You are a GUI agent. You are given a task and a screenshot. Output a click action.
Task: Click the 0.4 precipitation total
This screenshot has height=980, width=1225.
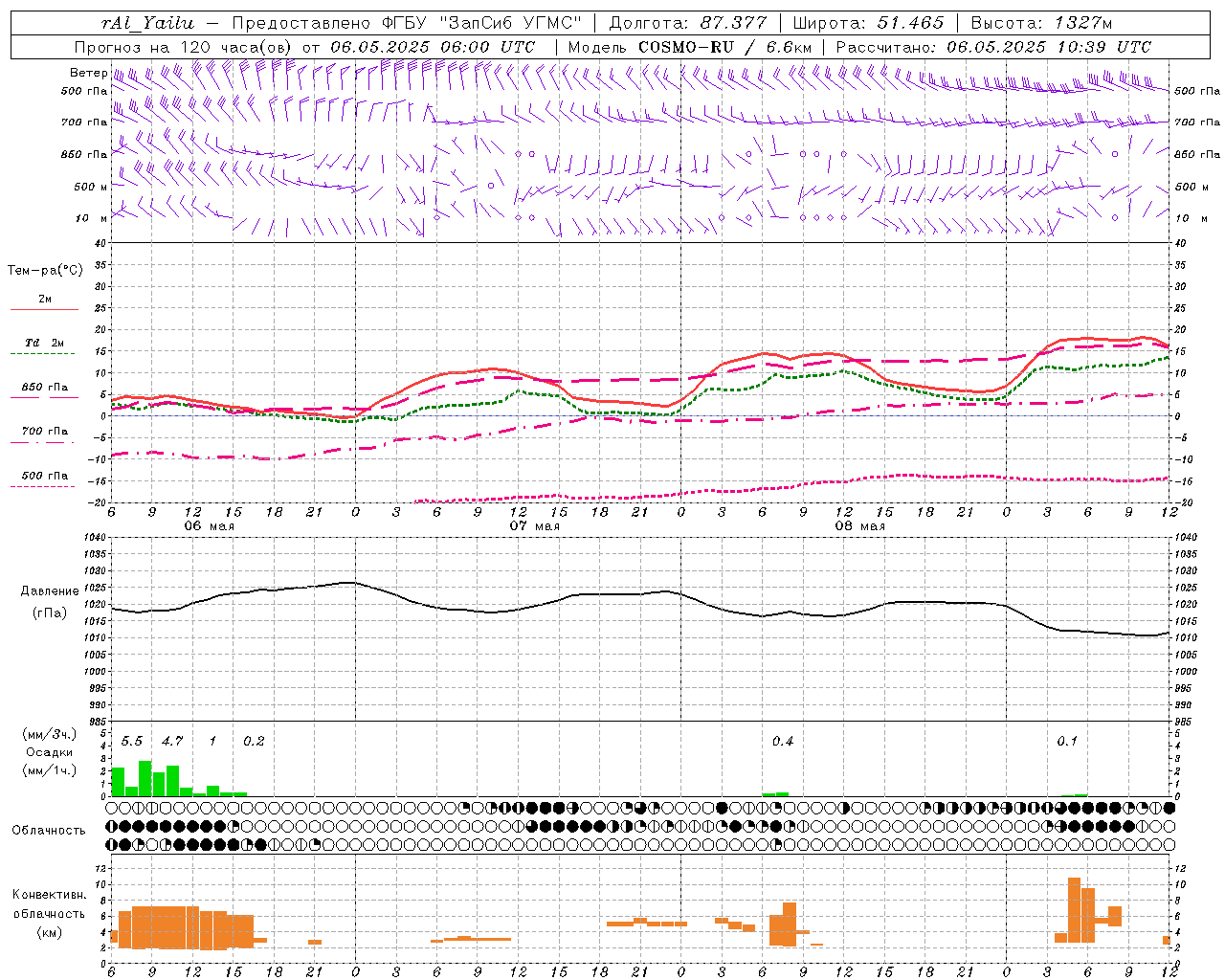click(x=783, y=742)
